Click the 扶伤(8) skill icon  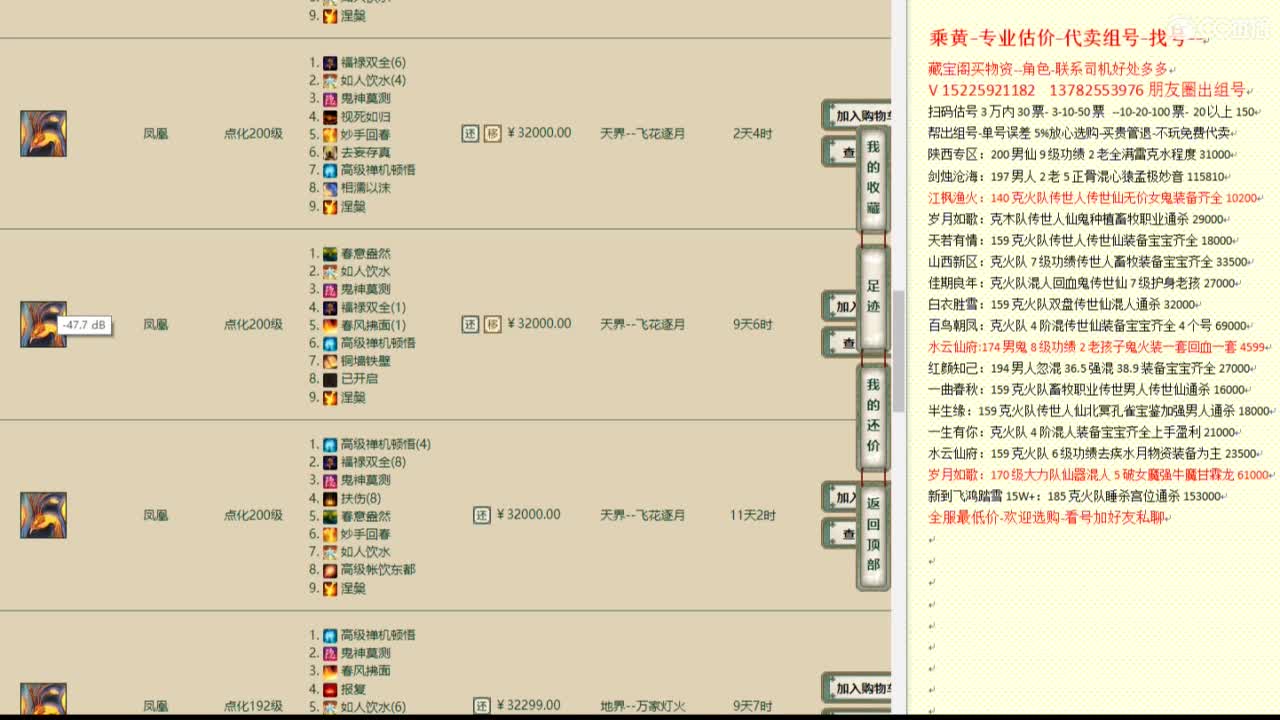(x=330, y=498)
